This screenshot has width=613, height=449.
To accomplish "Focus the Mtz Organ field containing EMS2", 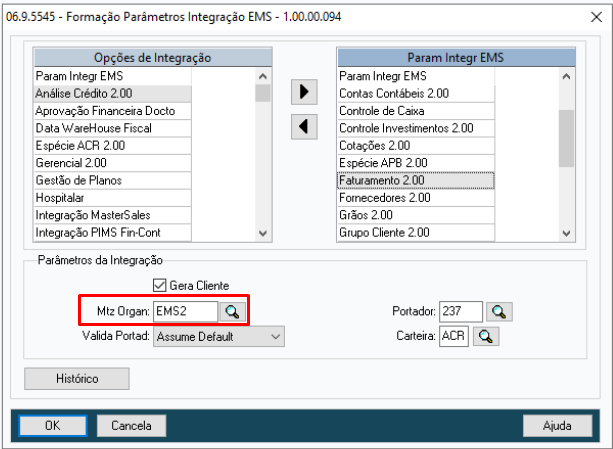I will tap(185, 311).
